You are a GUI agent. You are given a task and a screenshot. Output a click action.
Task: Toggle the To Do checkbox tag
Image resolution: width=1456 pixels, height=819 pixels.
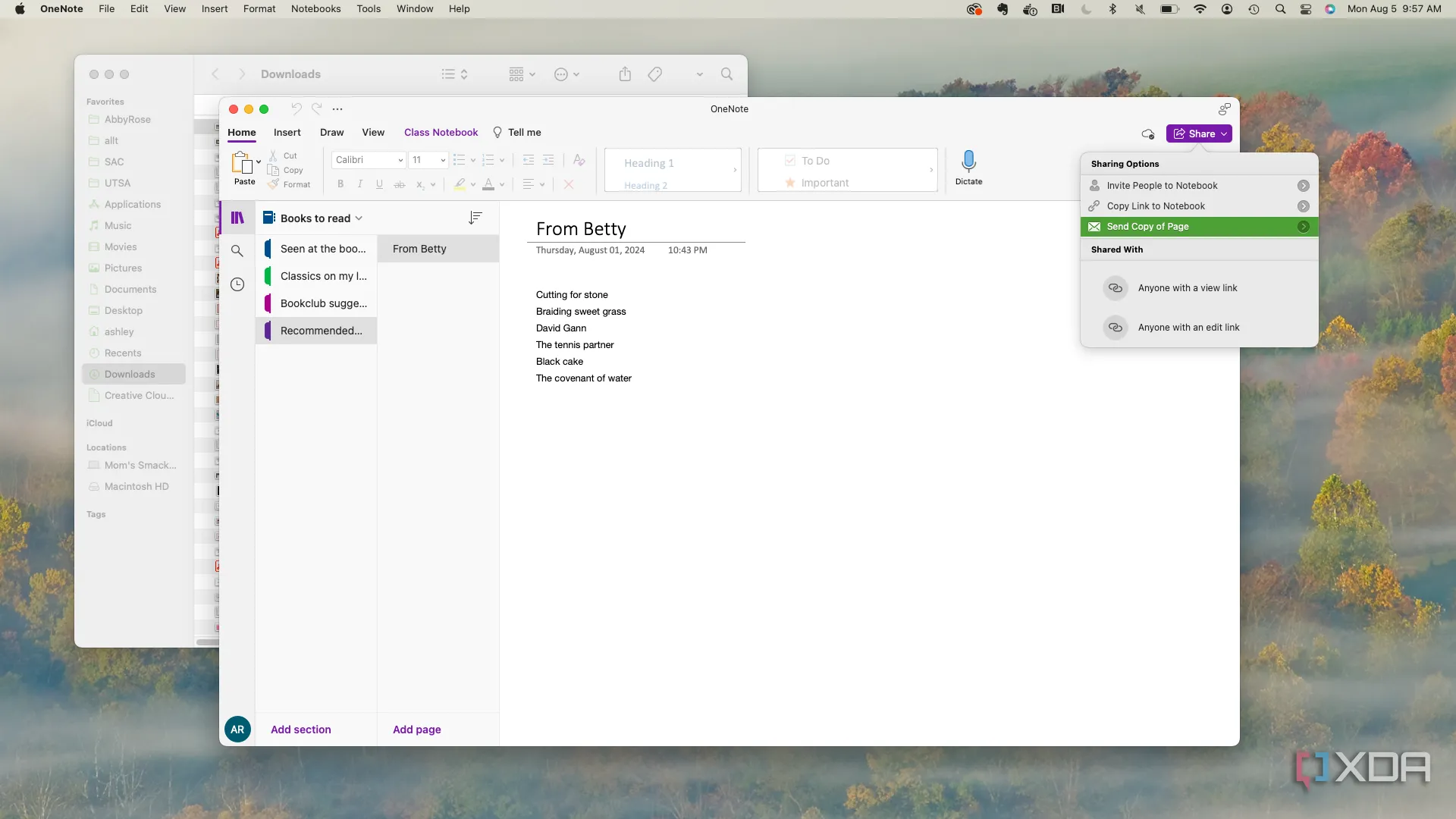(790, 161)
